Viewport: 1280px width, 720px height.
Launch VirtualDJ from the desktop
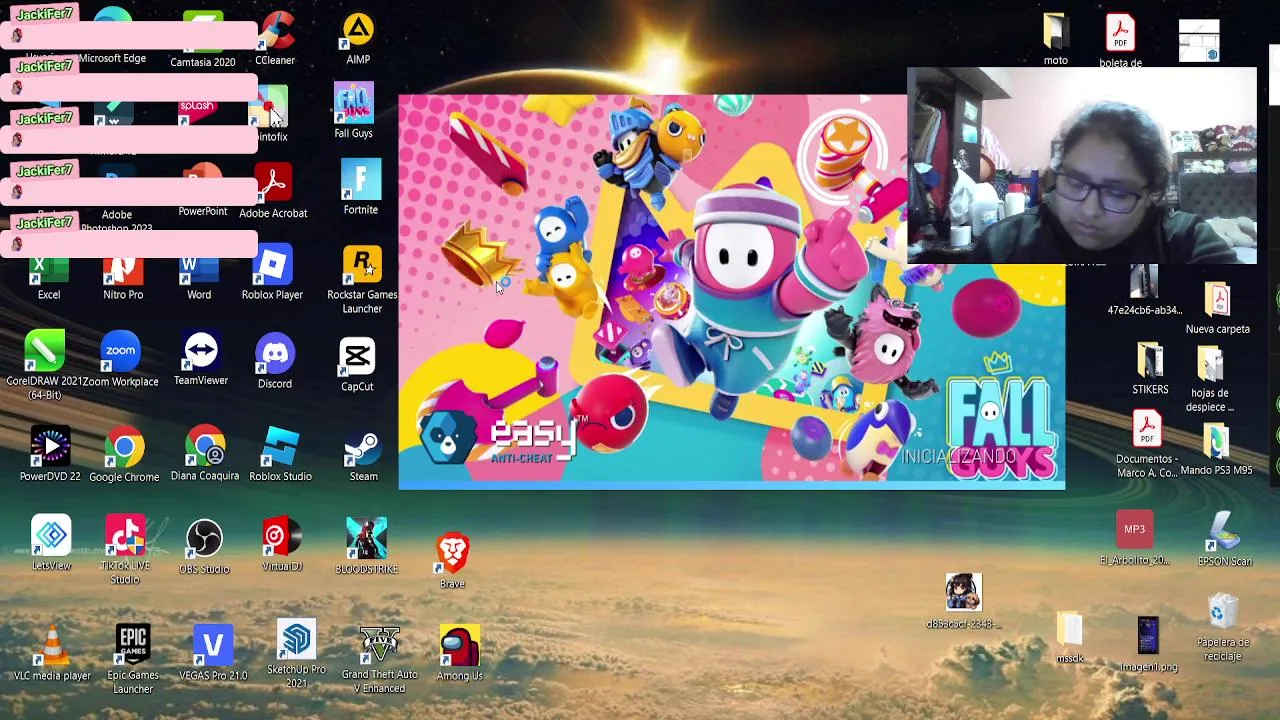[282, 545]
